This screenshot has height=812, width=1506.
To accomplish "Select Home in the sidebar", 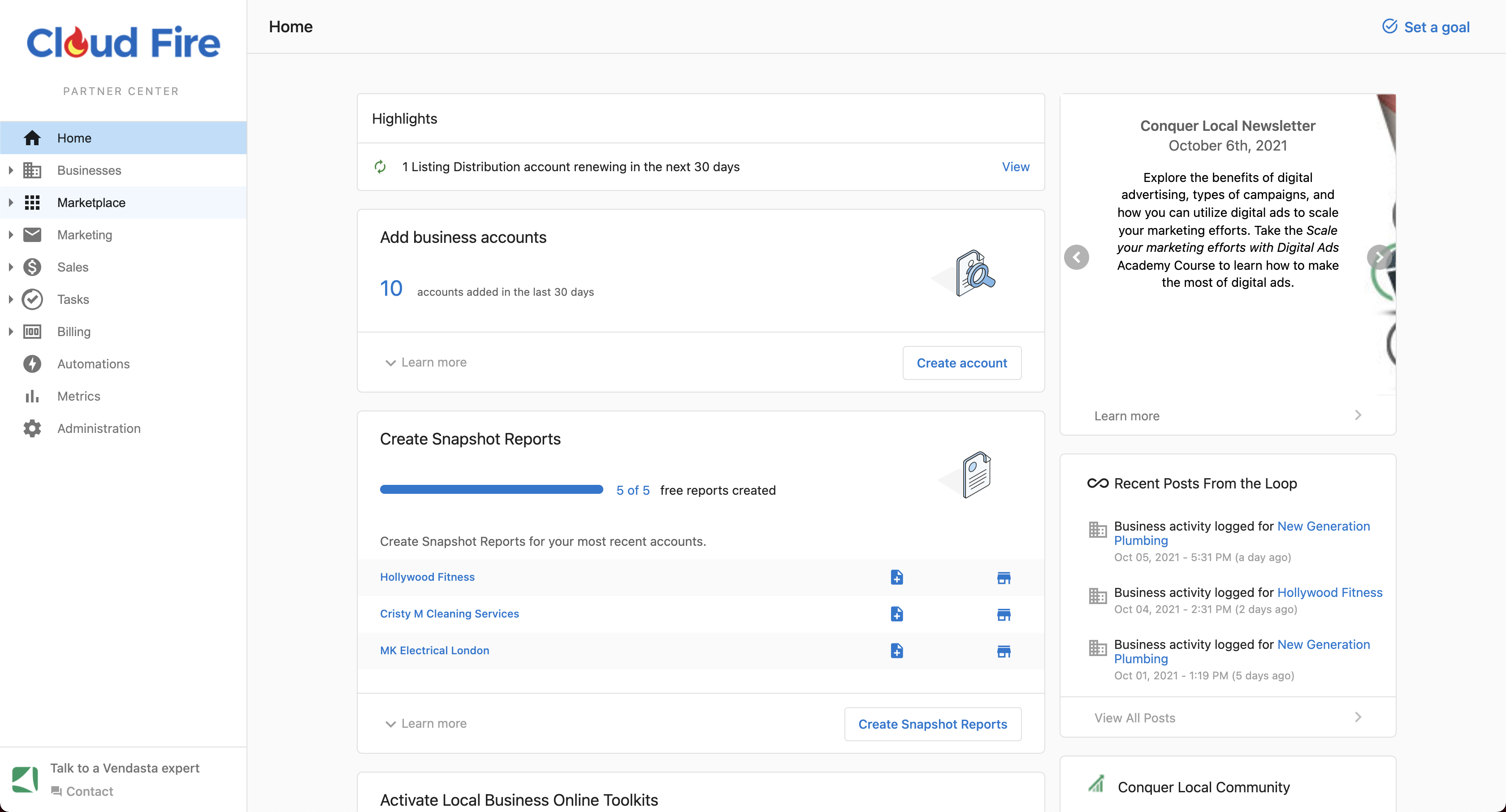I will pyautogui.click(x=123, y=138).
